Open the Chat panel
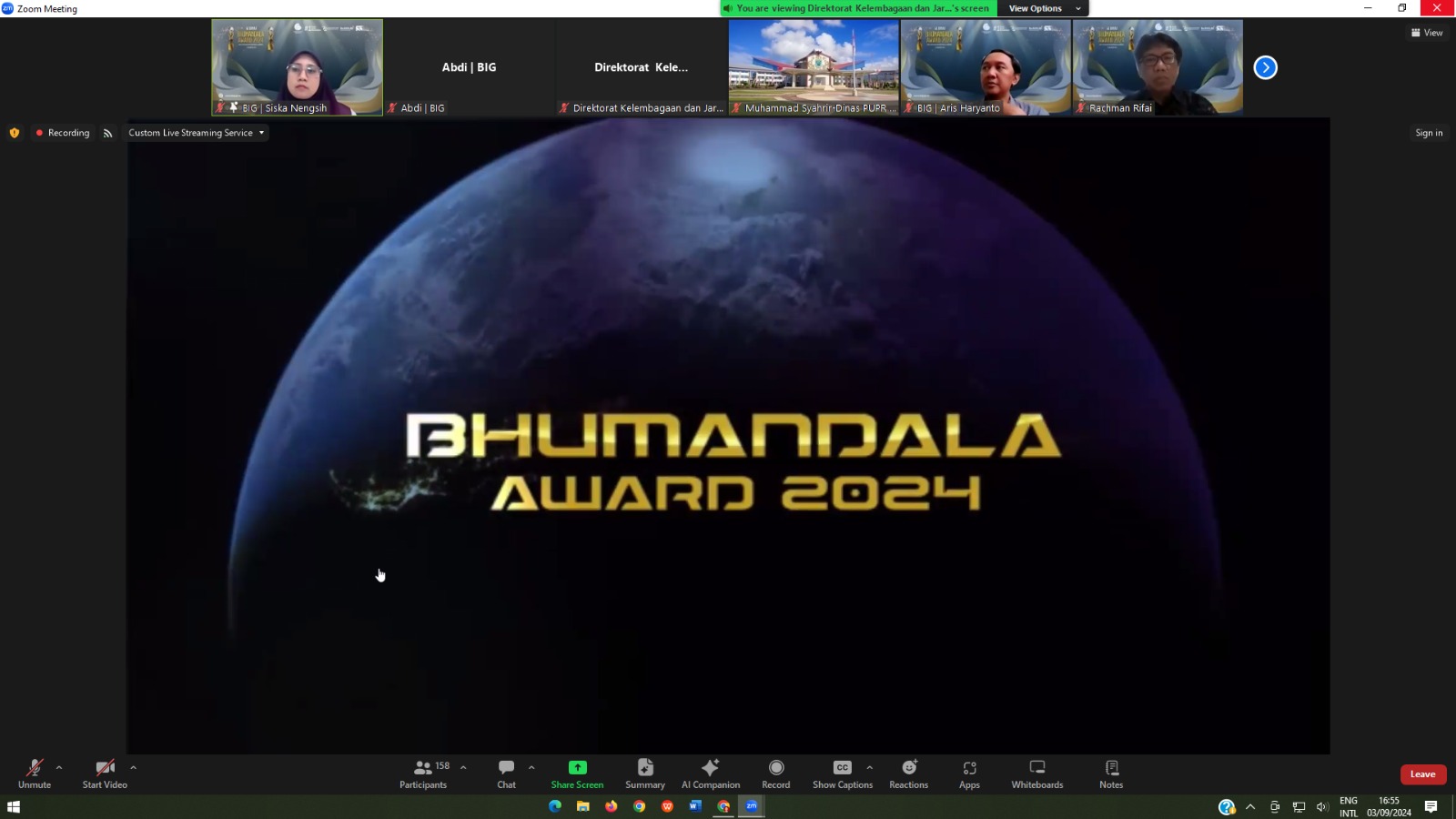This screenshot has width=1456, height=819. (x=506, y=773)
